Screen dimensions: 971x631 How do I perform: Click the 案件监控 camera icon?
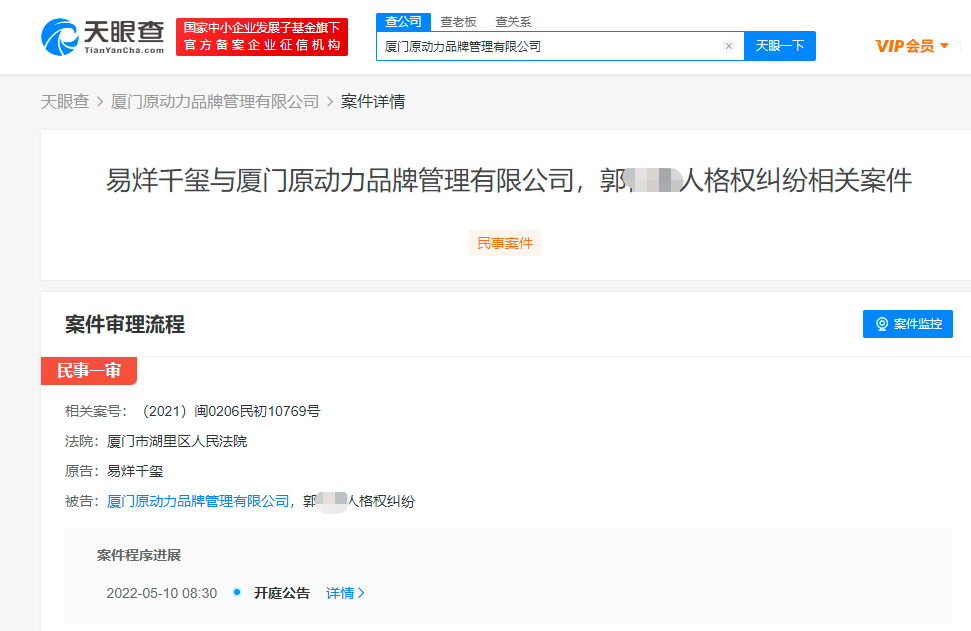pyautogui.click(x=882, y=324)
